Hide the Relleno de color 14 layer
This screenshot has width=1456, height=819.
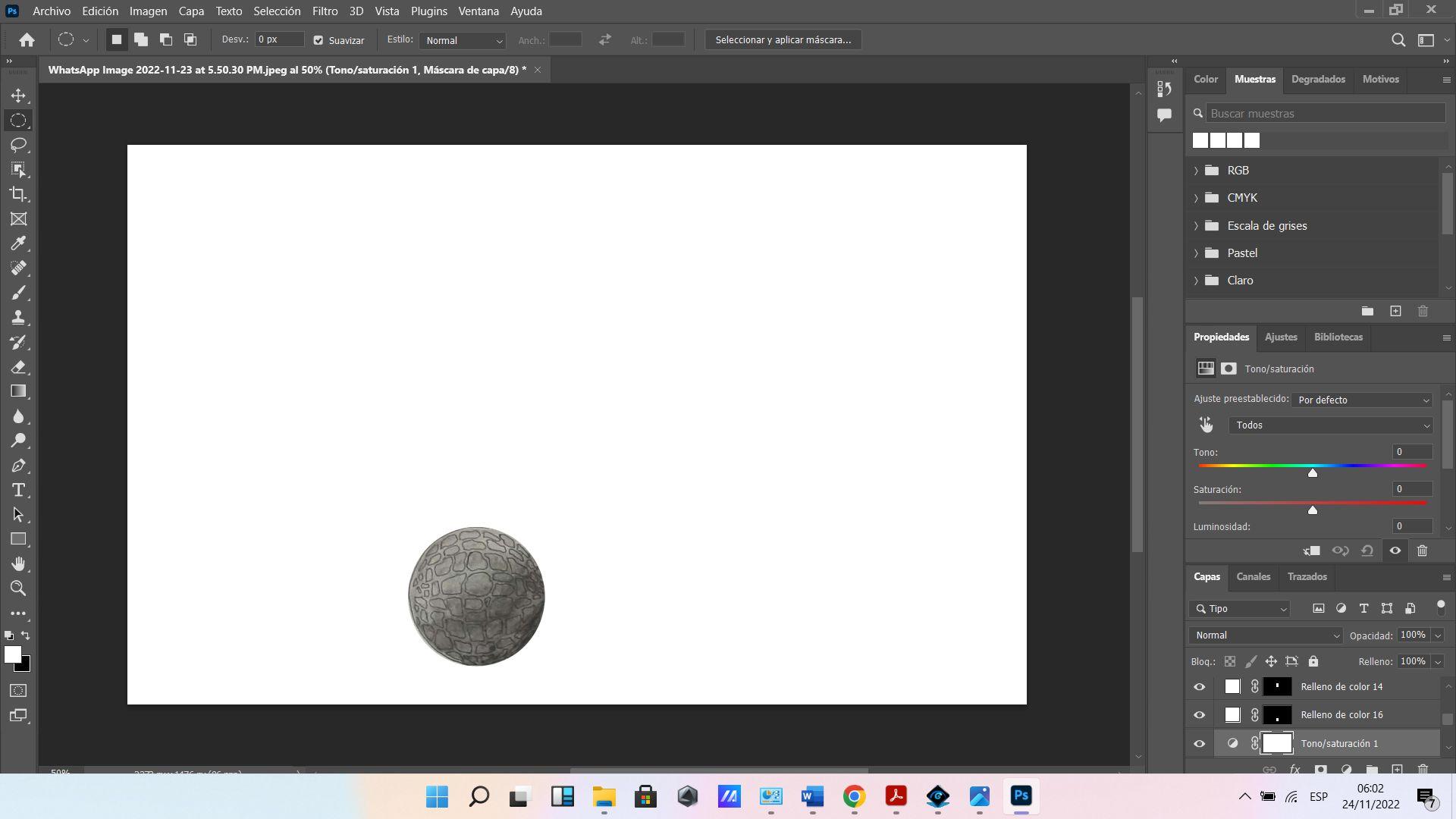(1199, 687)
